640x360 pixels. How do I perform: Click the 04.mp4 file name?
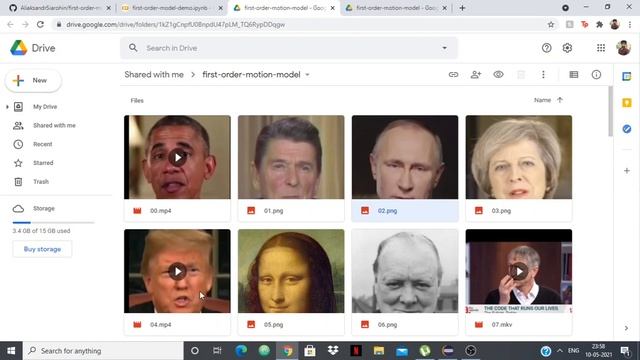160,324
